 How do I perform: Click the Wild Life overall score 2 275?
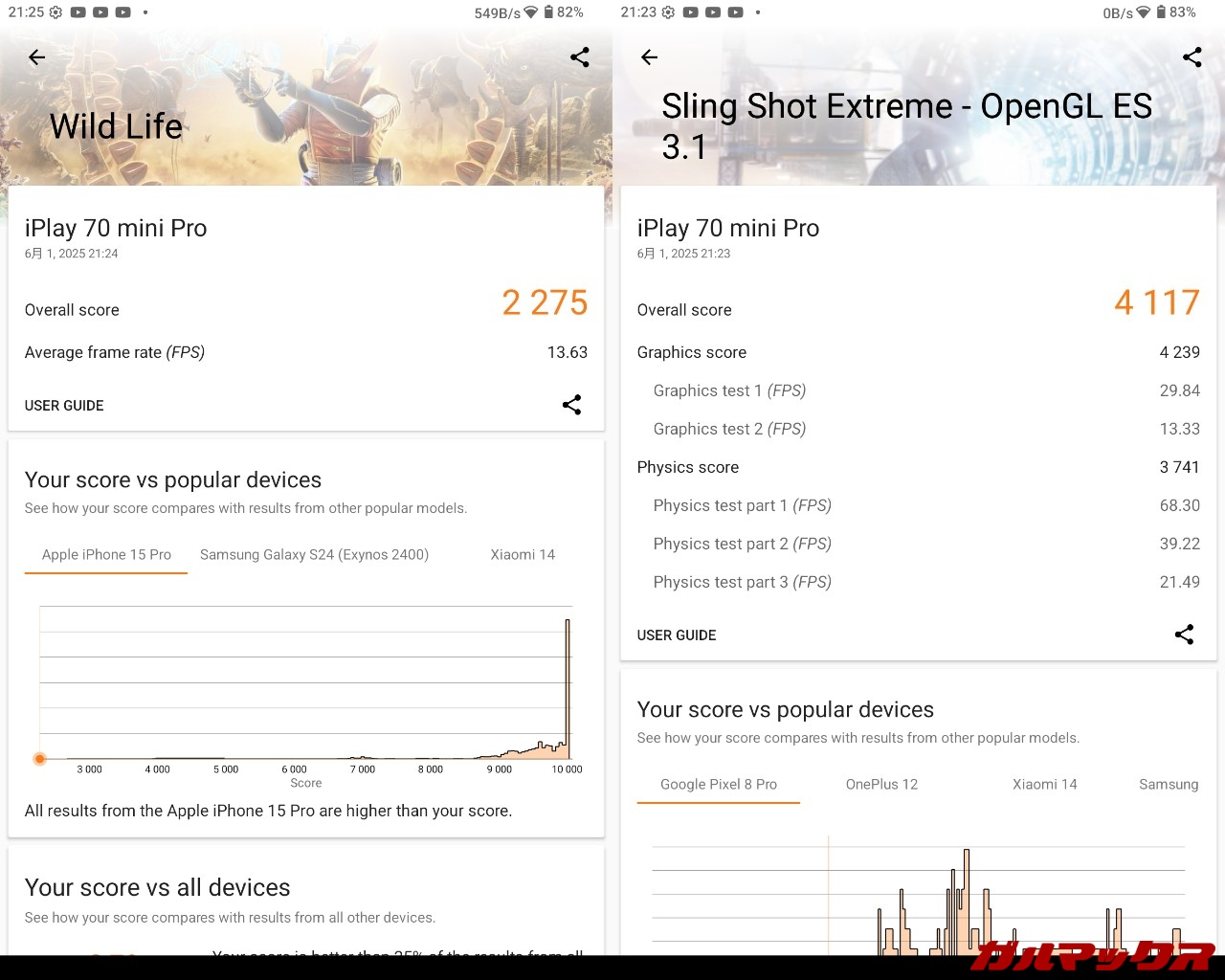pyautogui.click(x=545, y=302)
